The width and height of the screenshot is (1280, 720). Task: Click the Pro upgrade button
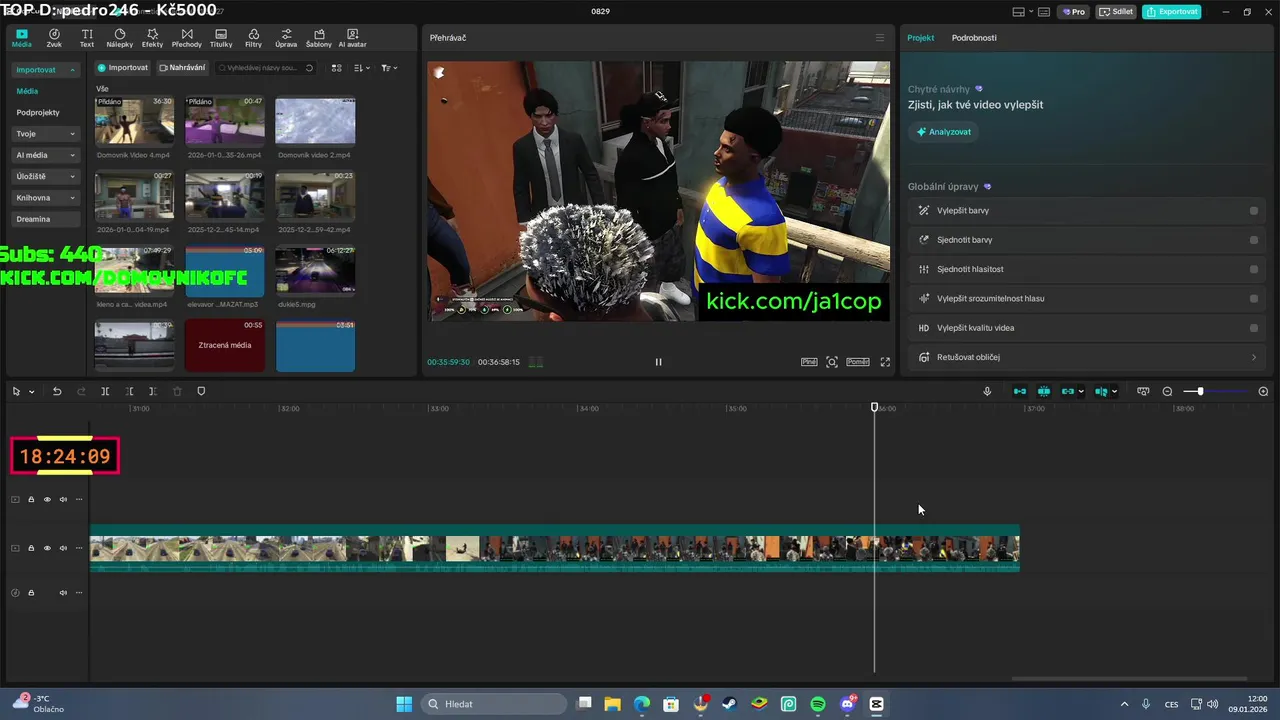click(x=1074, y=12)
